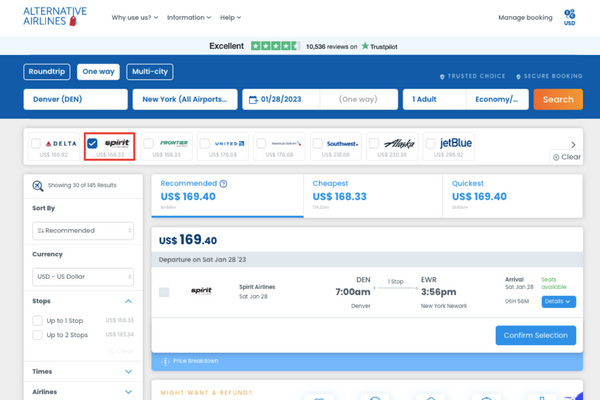This screenshot has height=400, width=600.
Task: Check the jetBlue airline filter checkbox
Action: [x=430, y=144]
